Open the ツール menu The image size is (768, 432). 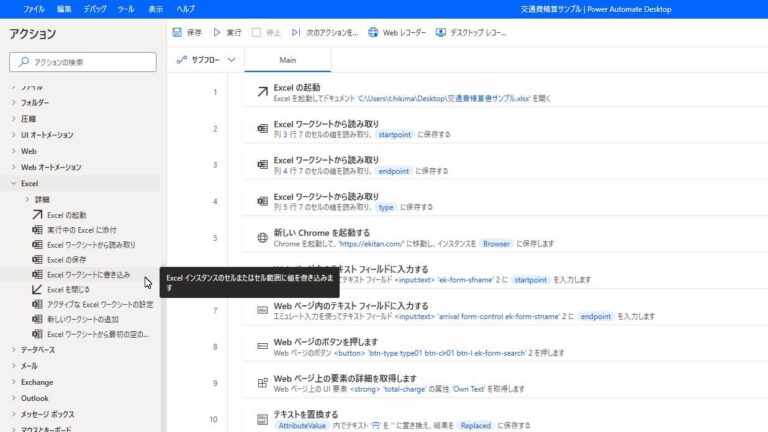click(x=126, y=9)
